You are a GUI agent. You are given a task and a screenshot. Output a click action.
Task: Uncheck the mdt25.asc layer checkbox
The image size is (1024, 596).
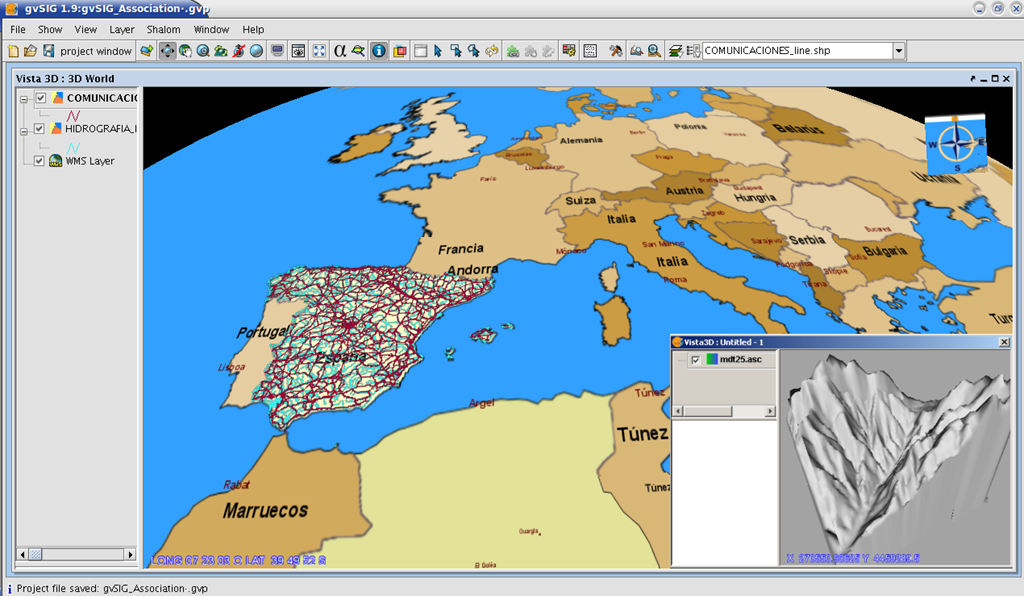tap(696, 360)
